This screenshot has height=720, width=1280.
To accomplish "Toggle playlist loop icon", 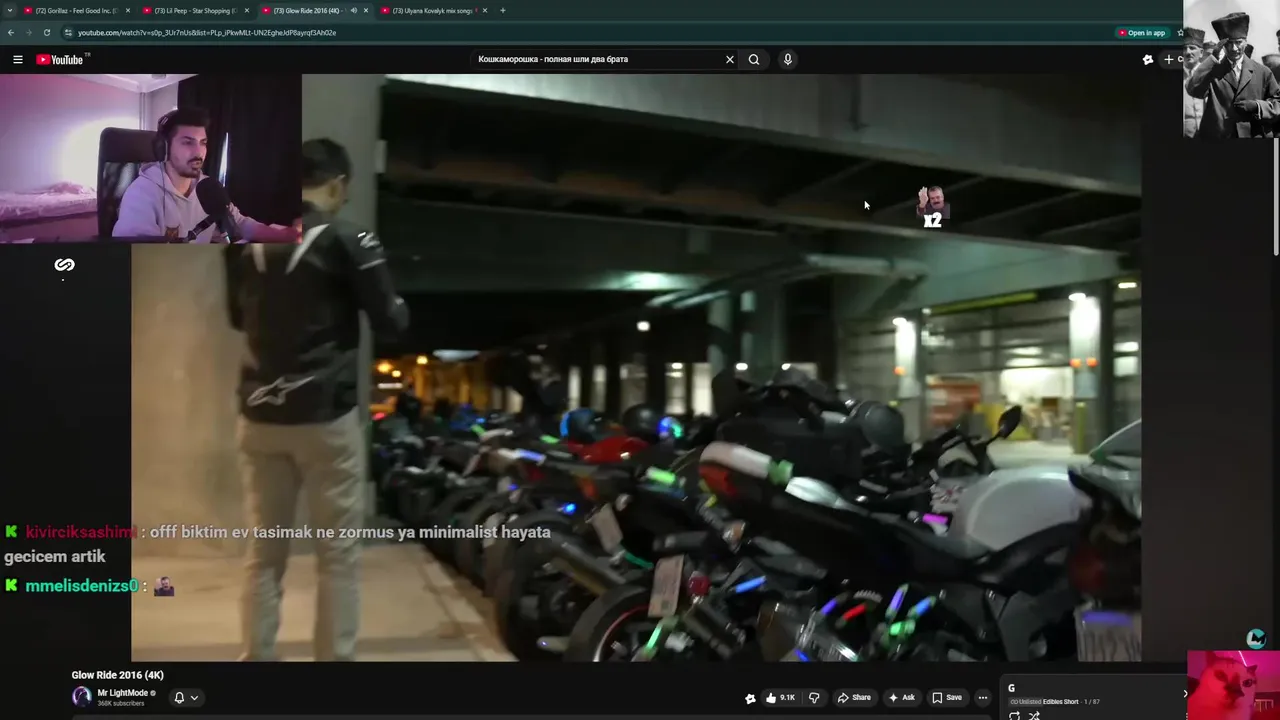I will click(1014, 715).
